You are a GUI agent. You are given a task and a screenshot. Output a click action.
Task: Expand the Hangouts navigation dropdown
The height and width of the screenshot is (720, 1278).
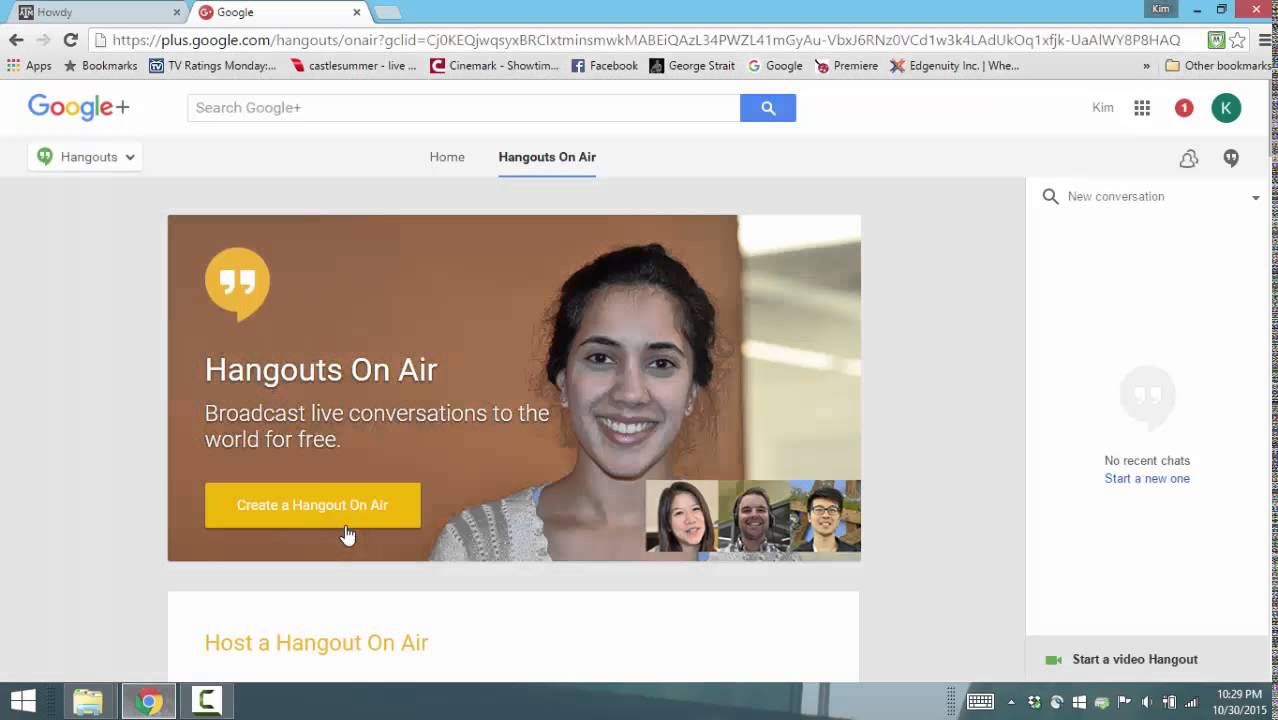[x=86, y=157]
